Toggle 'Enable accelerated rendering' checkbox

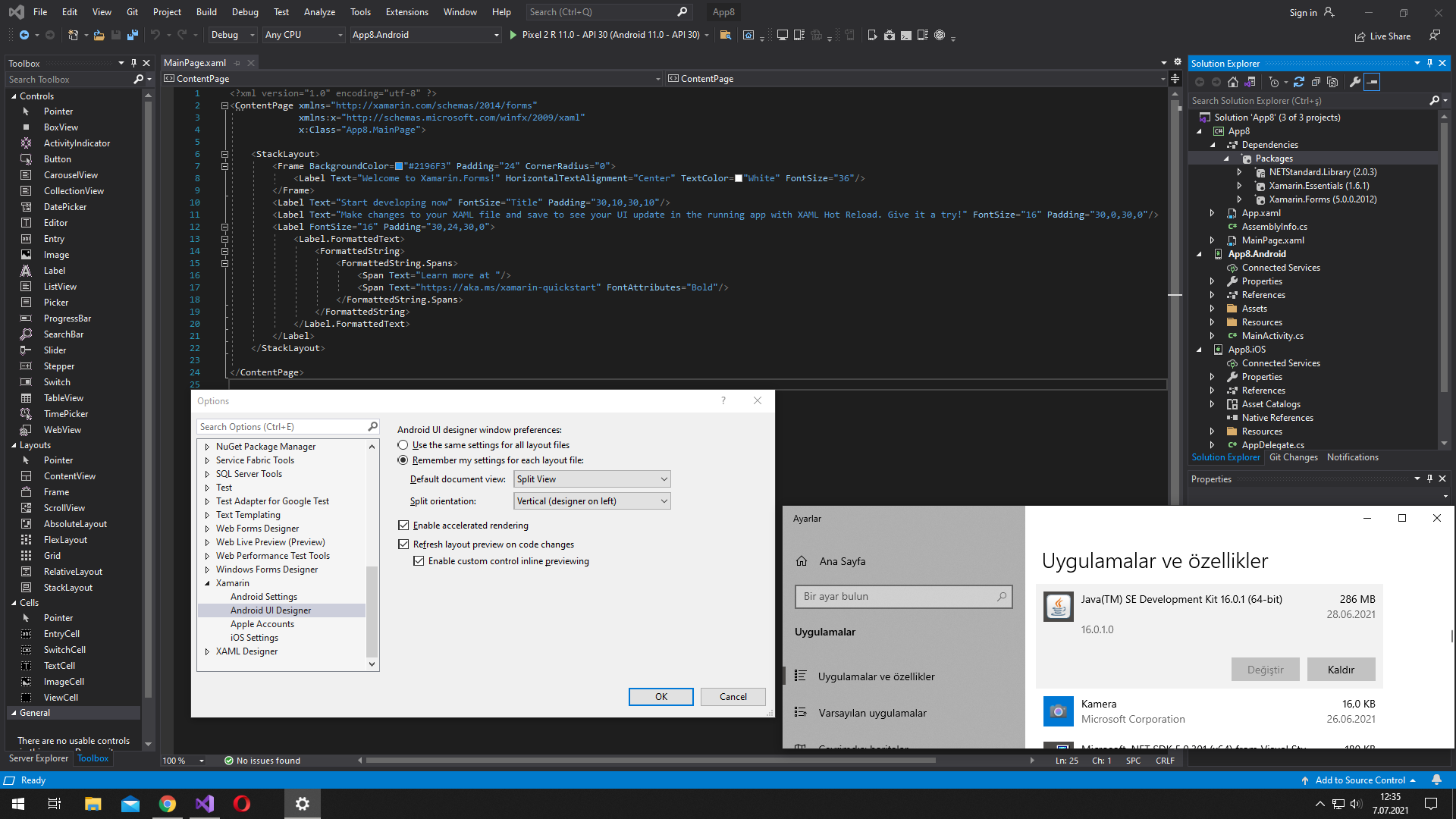[x=403, y=526]
